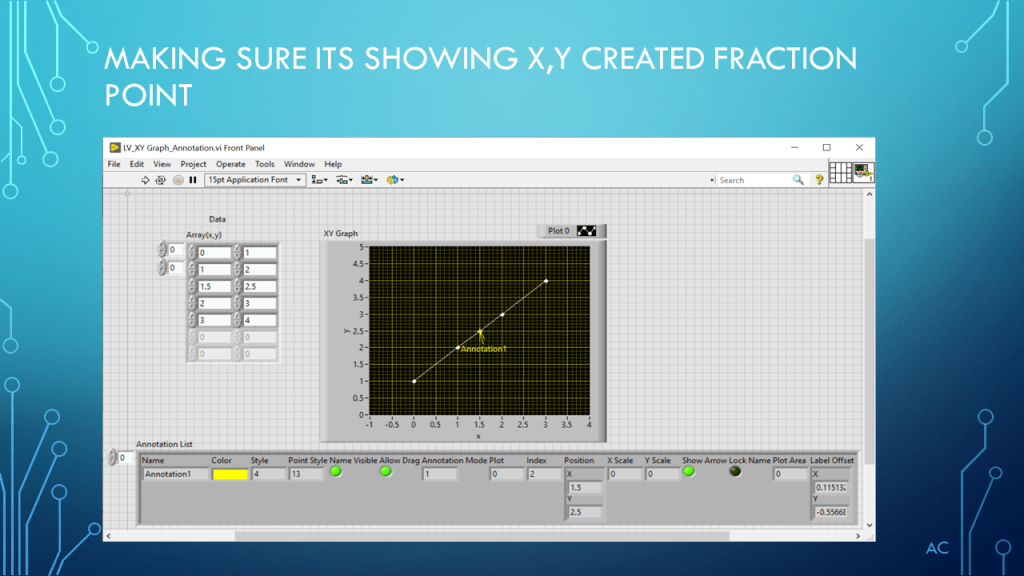Click the VI icon thumbnail at top right
The width and height of the screenshot is (1024, 576).
click(x=864, y=173)
